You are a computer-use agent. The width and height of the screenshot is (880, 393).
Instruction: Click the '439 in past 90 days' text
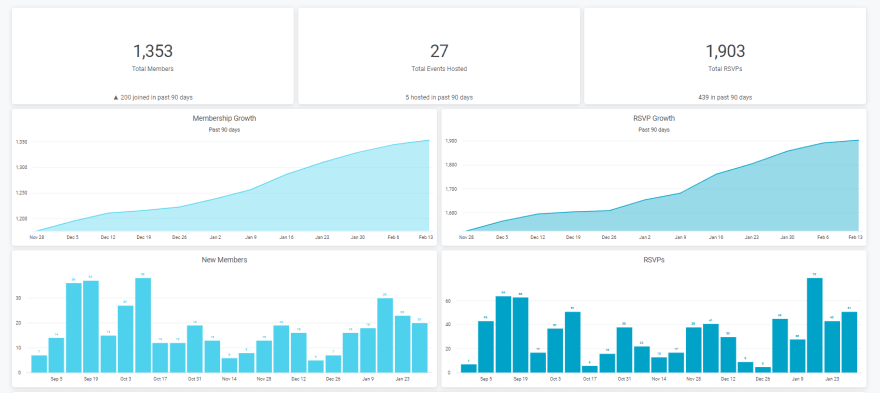tap(725, 98)
